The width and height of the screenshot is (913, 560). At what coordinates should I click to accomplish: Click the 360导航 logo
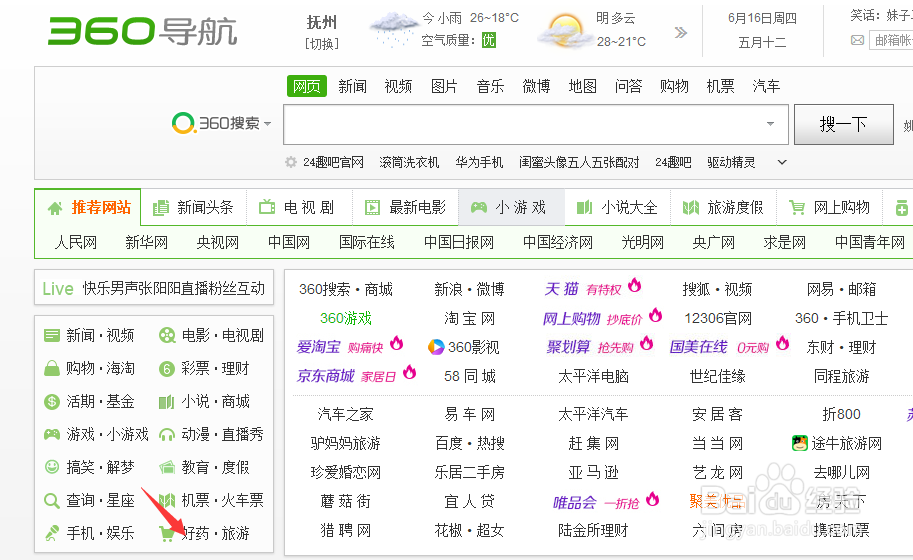[x=143, y=31]
